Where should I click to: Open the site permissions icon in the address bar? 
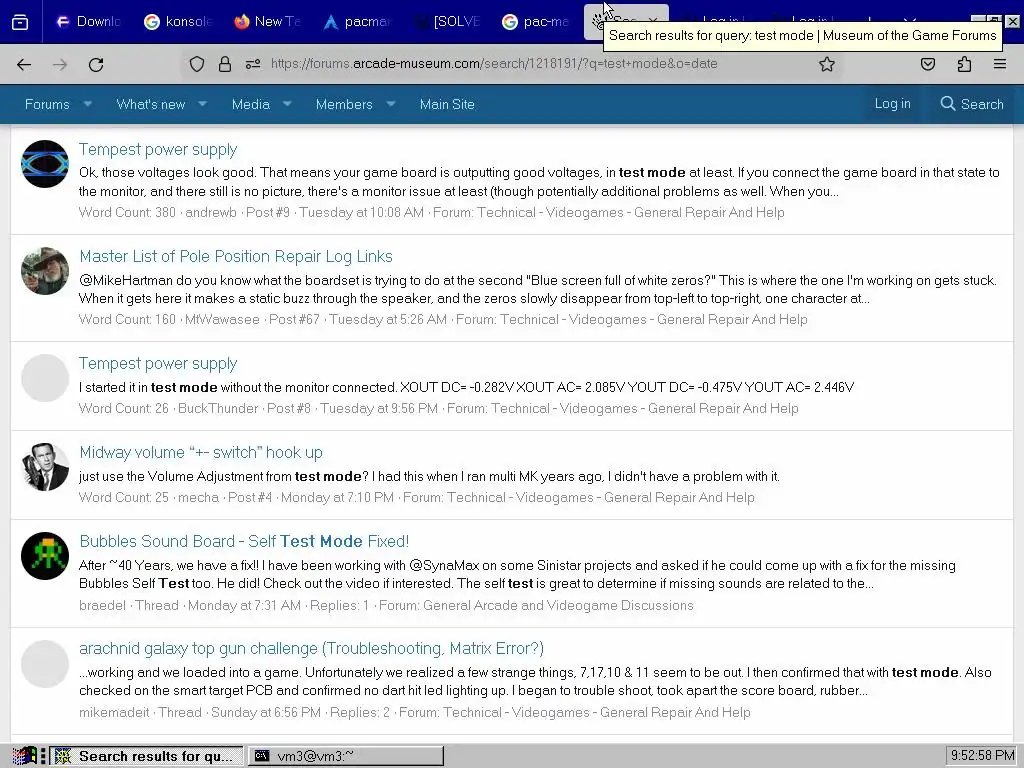tap(253, 64)
